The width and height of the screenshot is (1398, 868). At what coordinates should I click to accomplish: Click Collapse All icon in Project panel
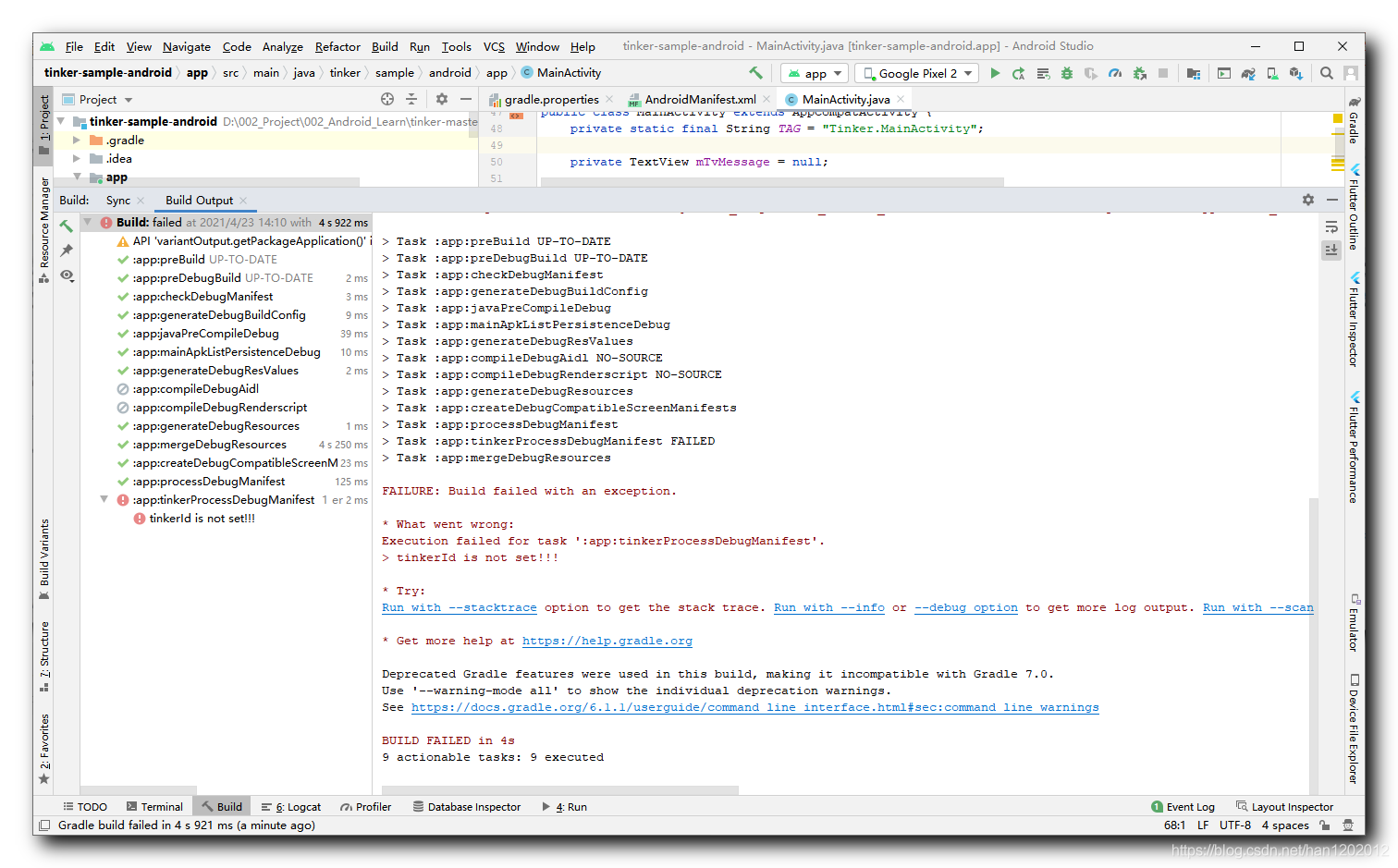411,99
